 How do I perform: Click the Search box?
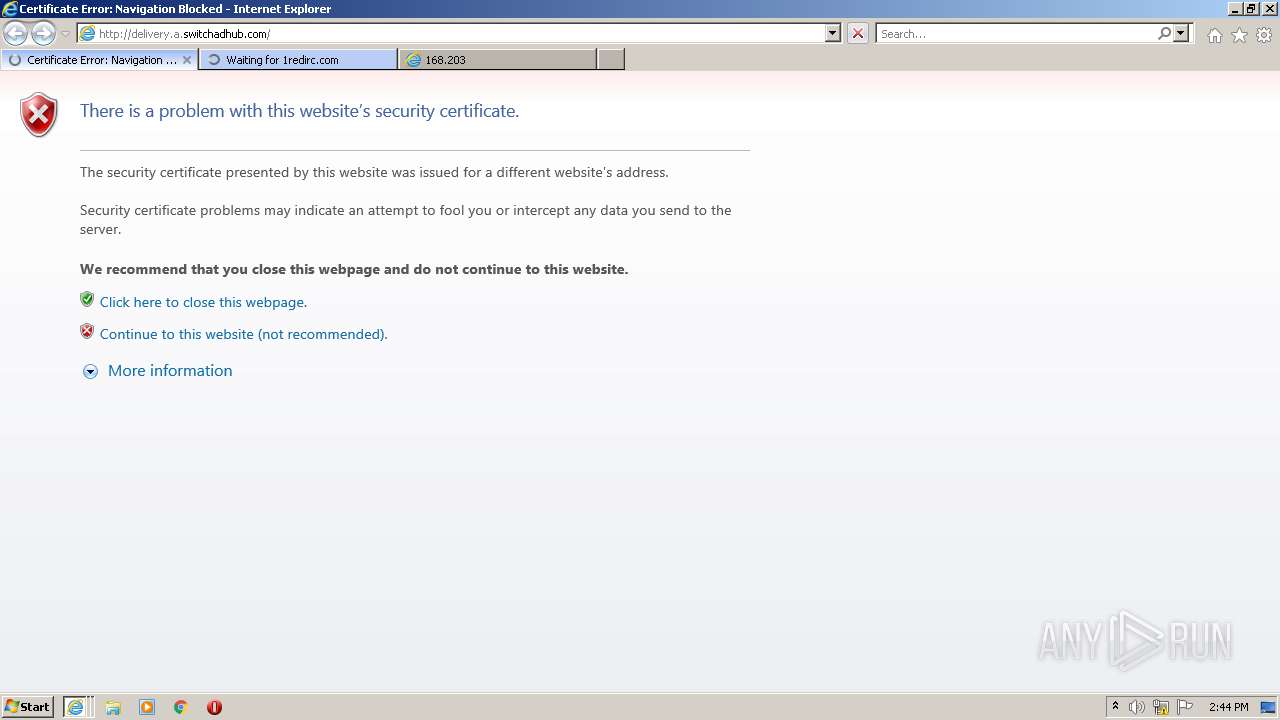click(1016, 34)
